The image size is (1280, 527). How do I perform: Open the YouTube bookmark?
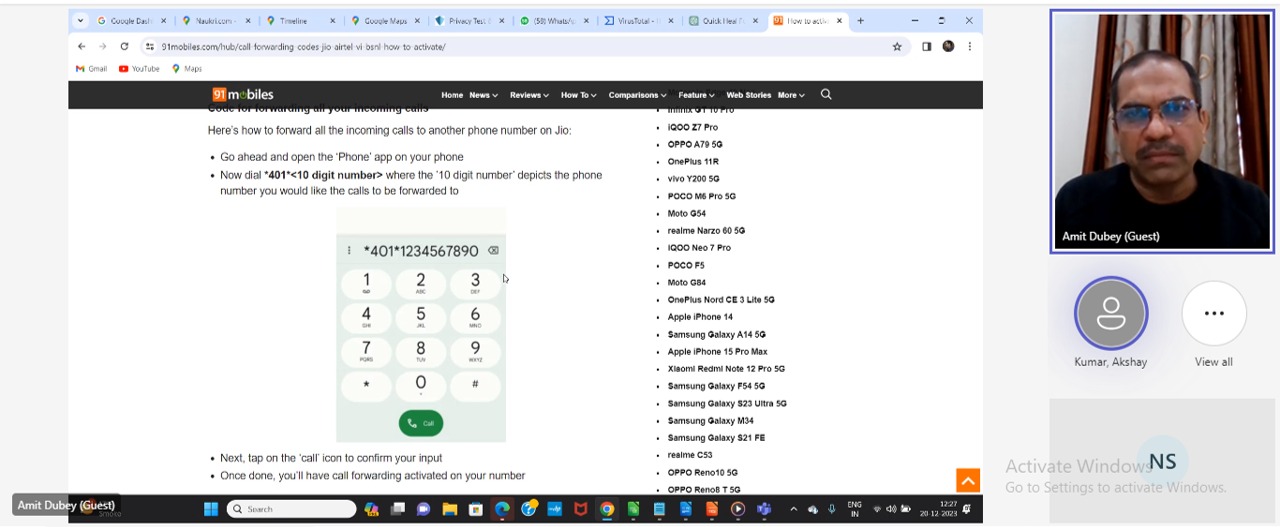tap(139, 69)
